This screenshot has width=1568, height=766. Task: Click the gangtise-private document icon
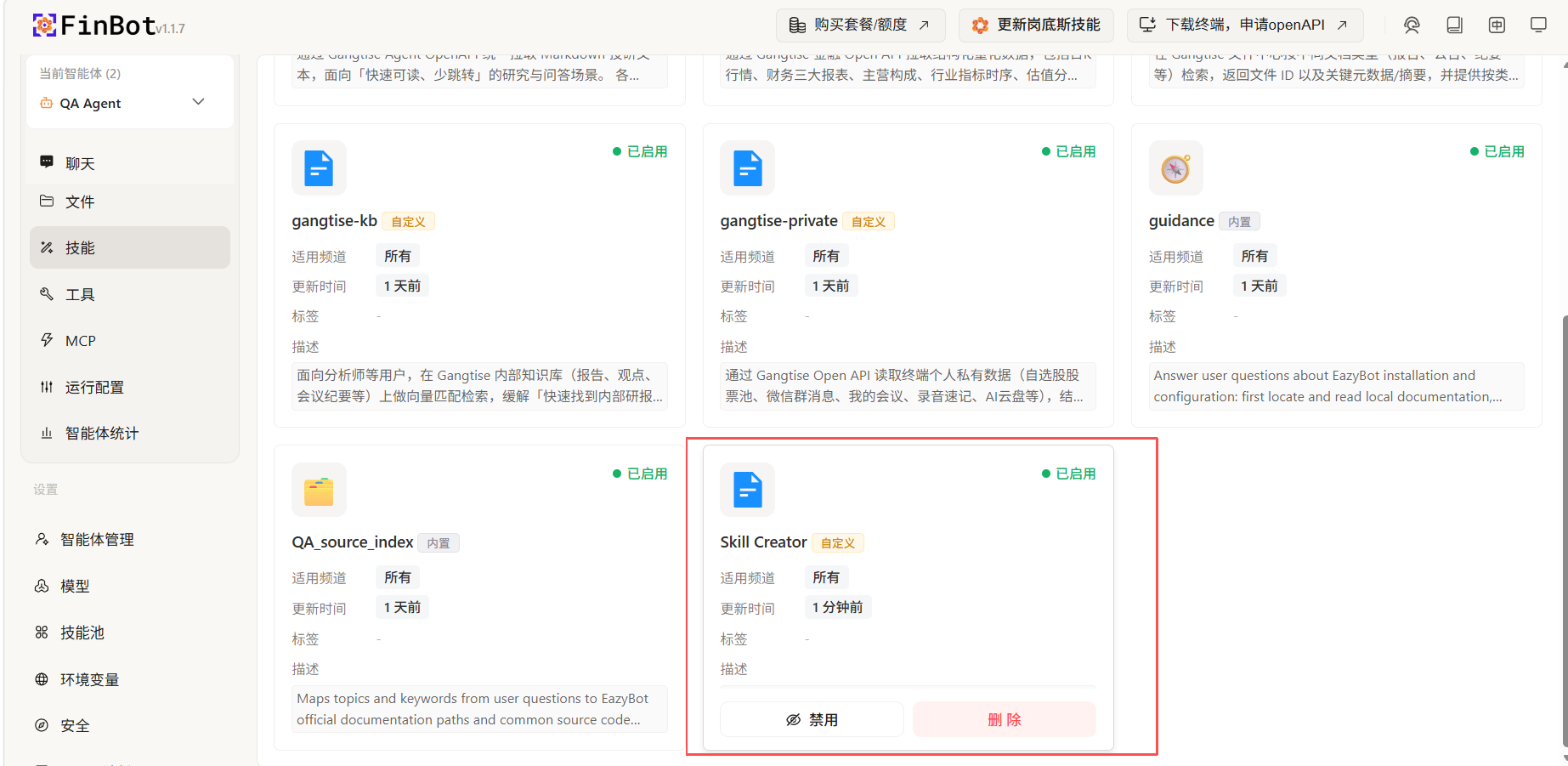[x=747, y=167]
